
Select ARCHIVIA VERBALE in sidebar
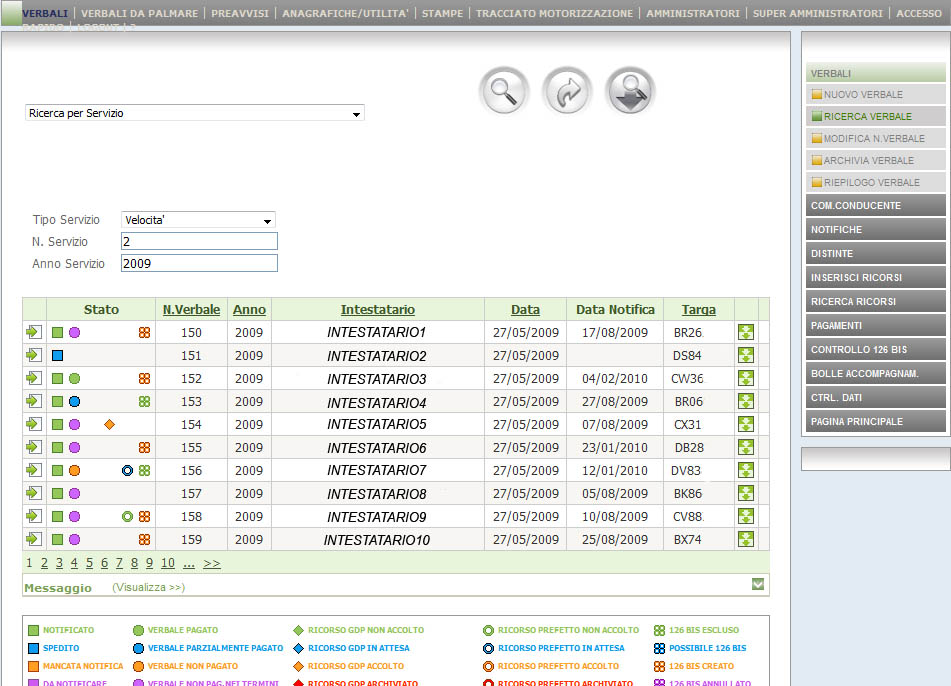pos(876,160)
